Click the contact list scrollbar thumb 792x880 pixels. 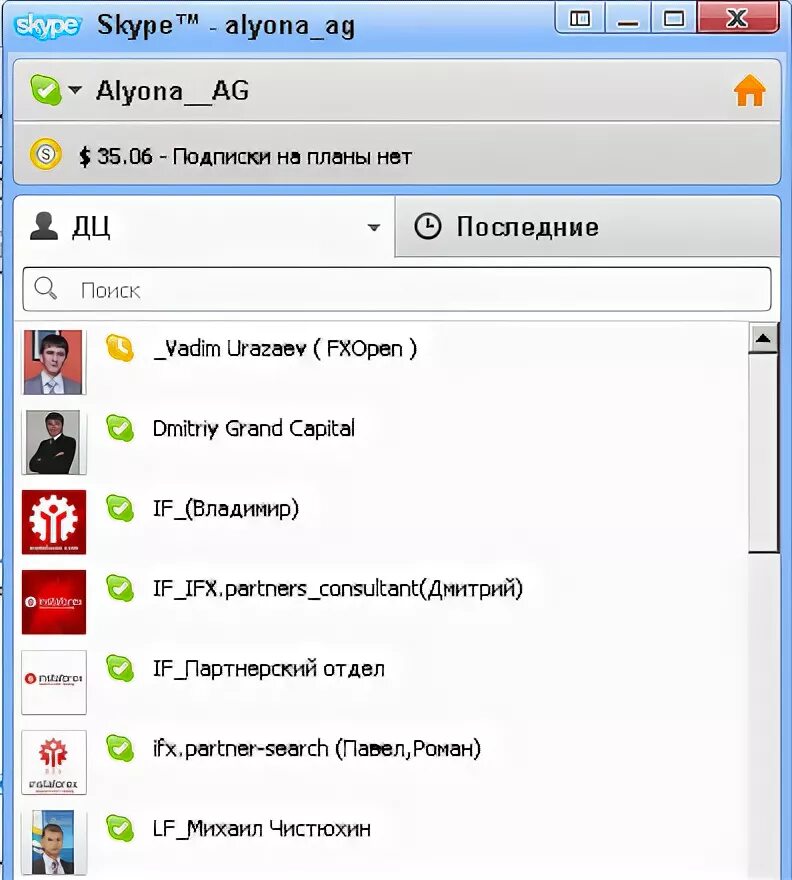(763, 453)
